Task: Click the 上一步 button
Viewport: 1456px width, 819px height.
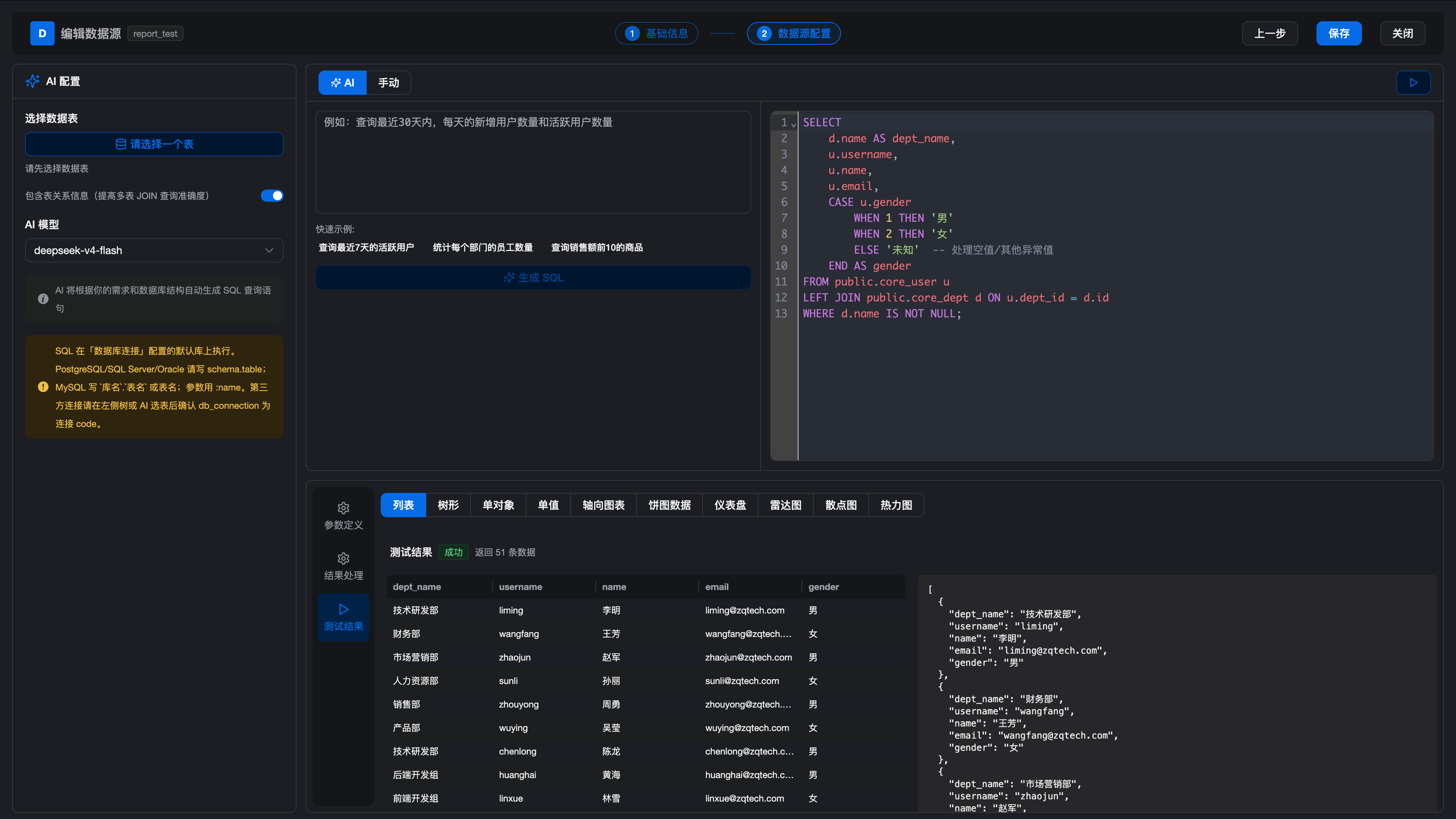Action: (1270, 33)
